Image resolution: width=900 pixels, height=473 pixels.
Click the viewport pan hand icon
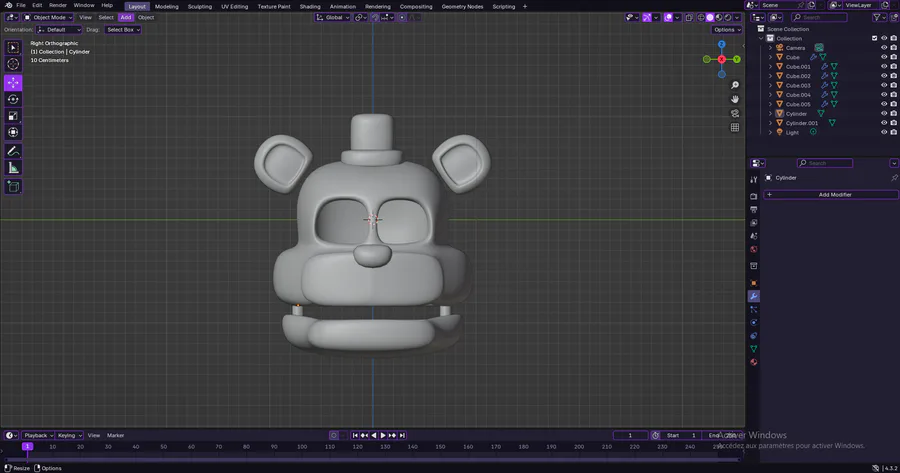tap(735, 99)
